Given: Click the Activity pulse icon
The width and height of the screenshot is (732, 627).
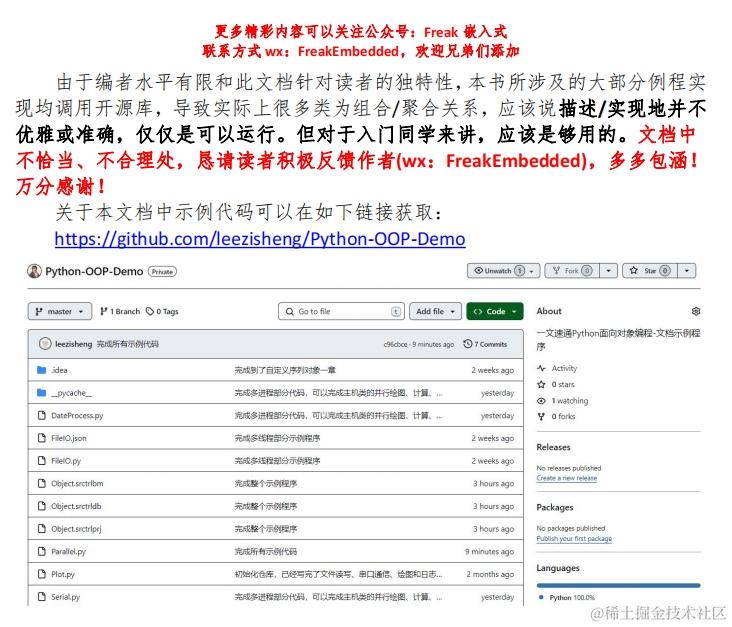Looking at the screenshot, I should pos(542,368).
